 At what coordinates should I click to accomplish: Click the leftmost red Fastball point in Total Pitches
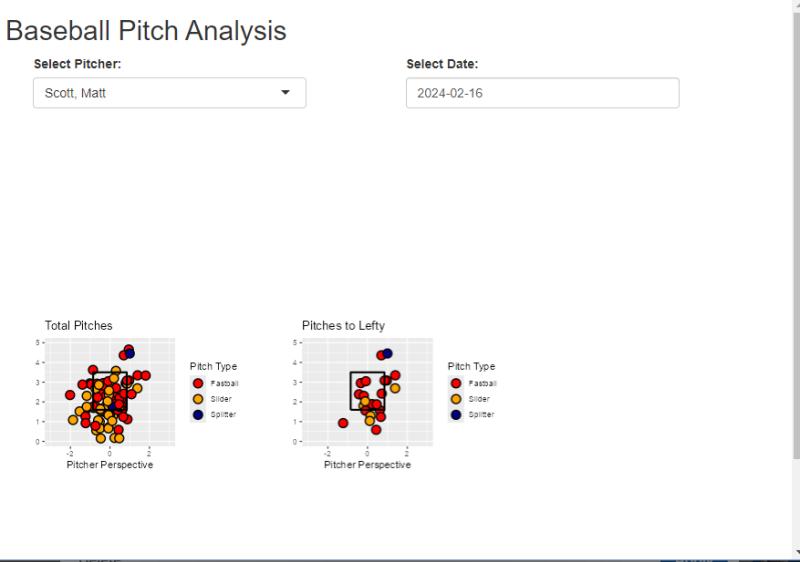pyautogui.click(x=70, y=395)
